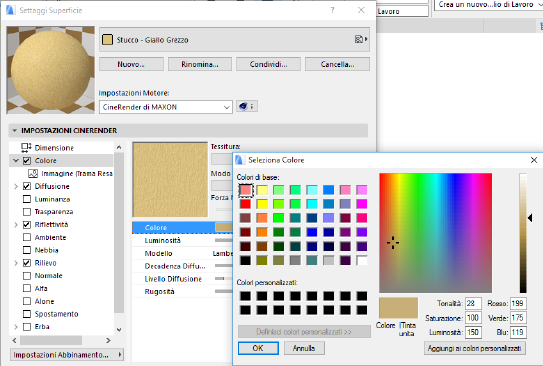Open the help question mark in Settaggi Superficie
This screenshot has height=366, width=543.
[x=332, y=10]
